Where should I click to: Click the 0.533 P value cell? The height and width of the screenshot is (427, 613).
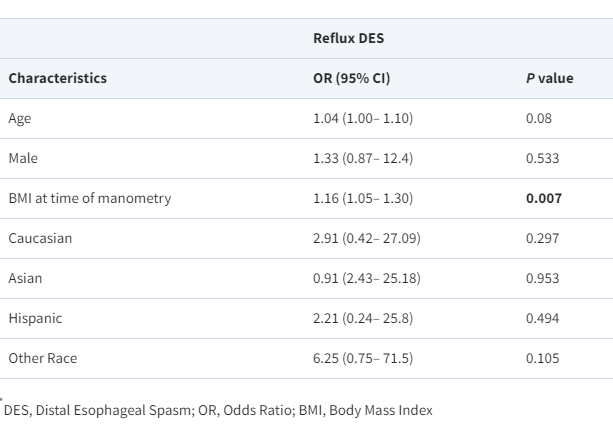point(543,158)
